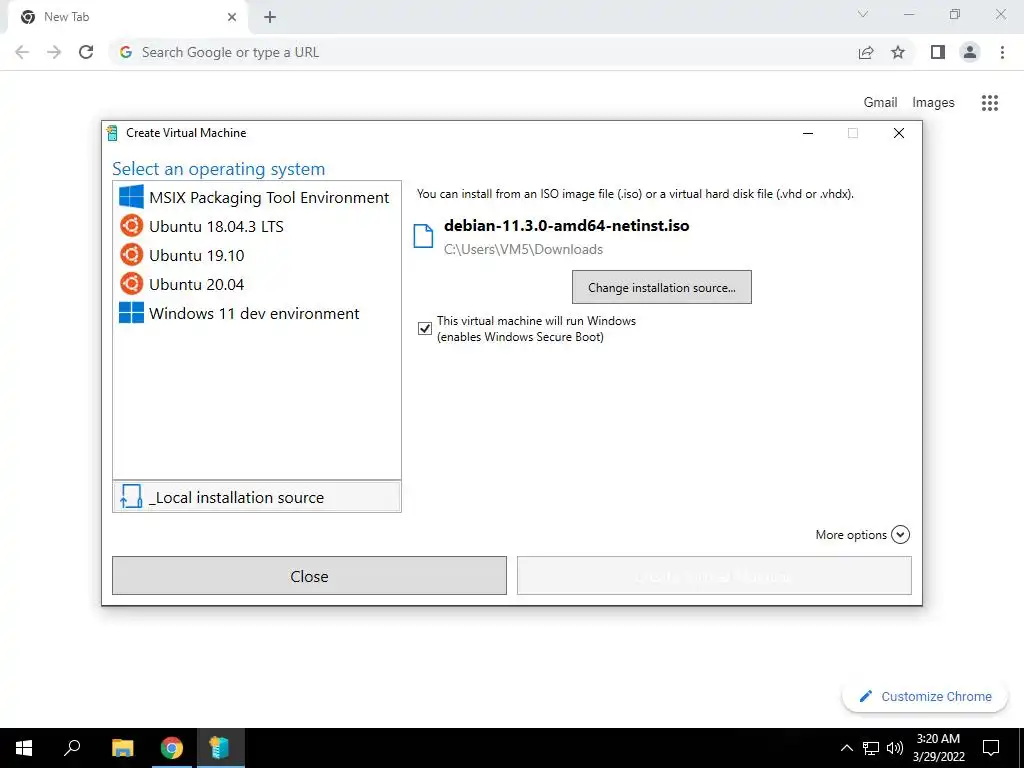This screenshot has width=1024, height=768.
Task: Click the Close button in dialog
Action: [x=309, y=576]
